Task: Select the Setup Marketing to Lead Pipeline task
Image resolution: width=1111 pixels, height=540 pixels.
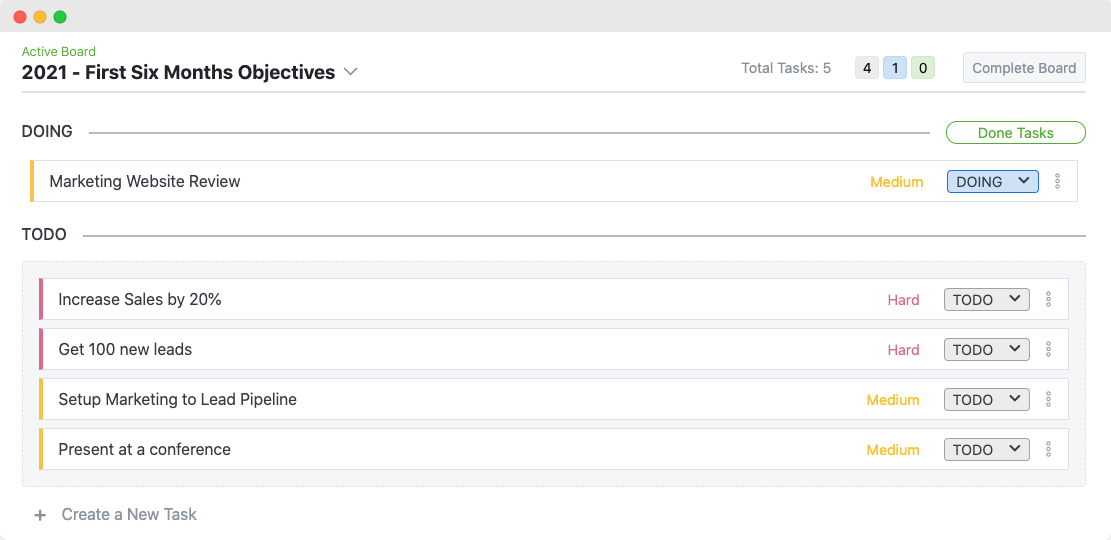Action: (178, 399)
